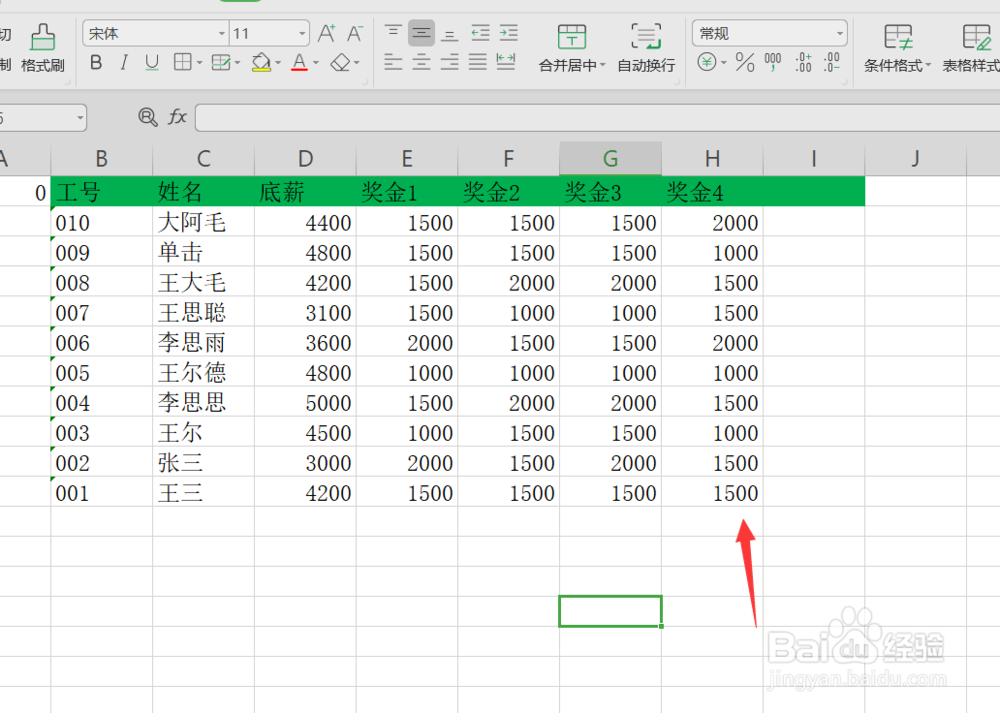Click the fx insert function icon
The width and height of the screenshot is (1000, 713).
click(177, 117)
